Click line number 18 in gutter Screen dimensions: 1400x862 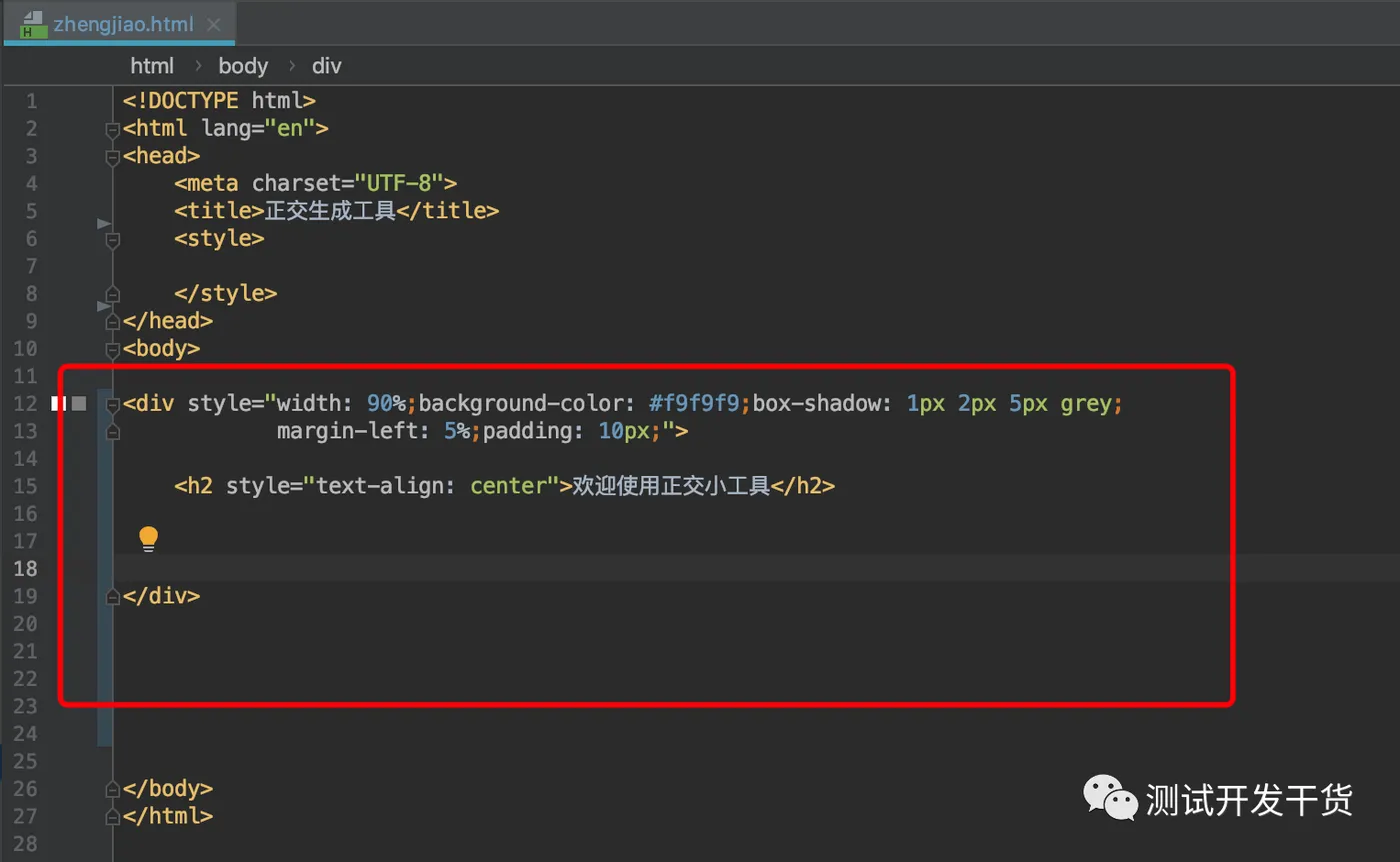(25, 569)
